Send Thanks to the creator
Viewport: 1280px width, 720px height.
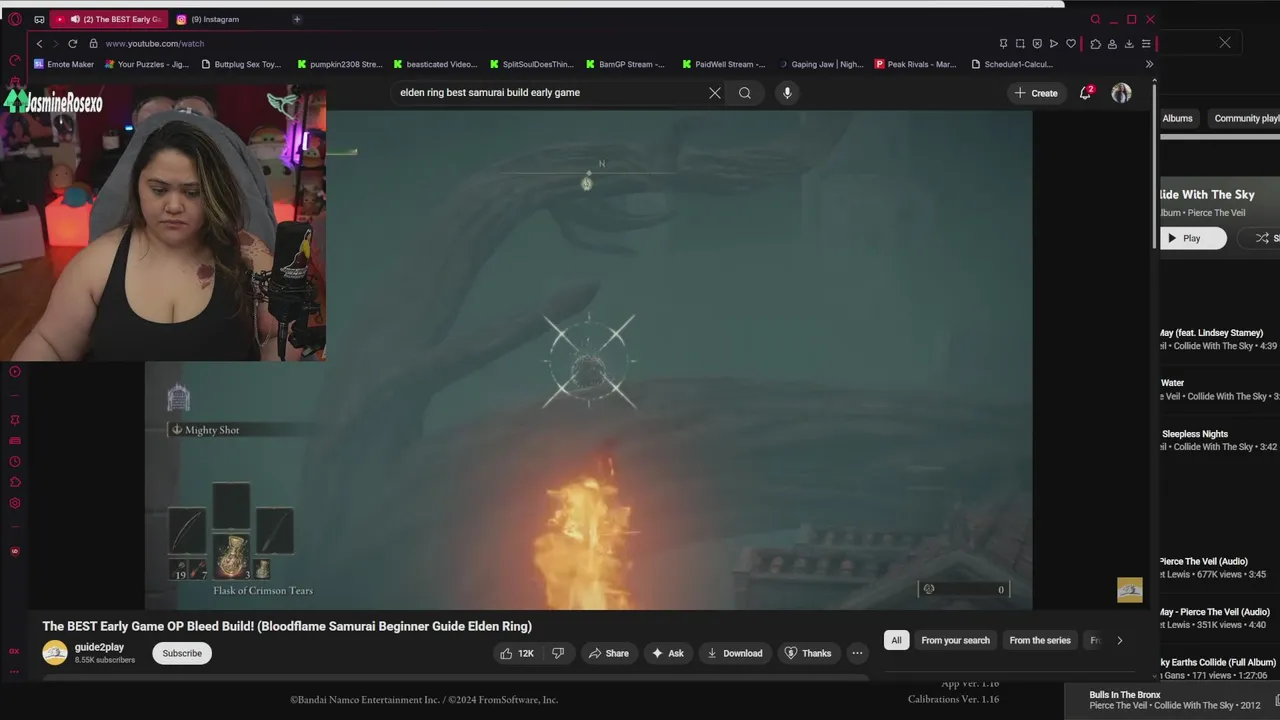tap(808, 653)
